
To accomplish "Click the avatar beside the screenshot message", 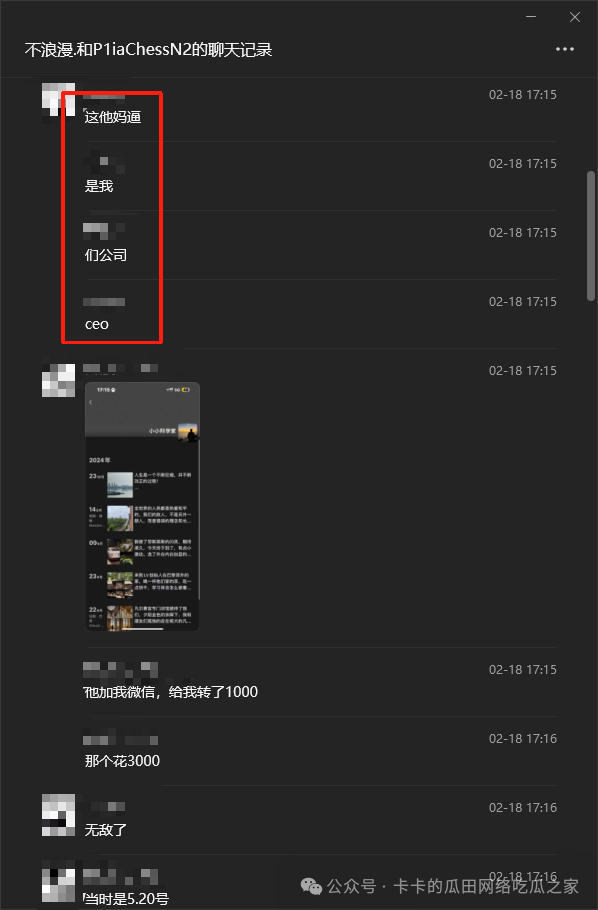I will 58,381.
